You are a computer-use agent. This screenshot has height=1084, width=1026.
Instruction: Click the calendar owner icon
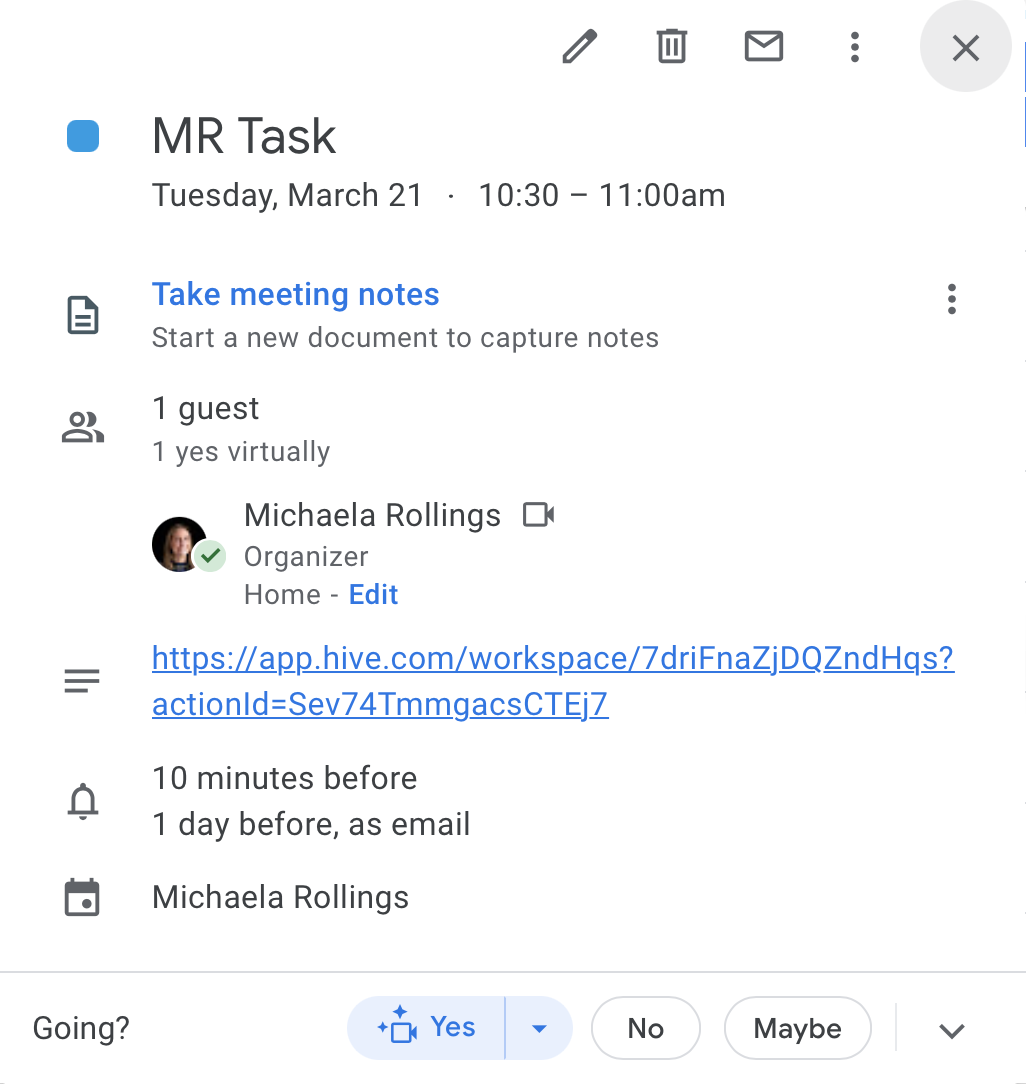(x=84, y=897)
